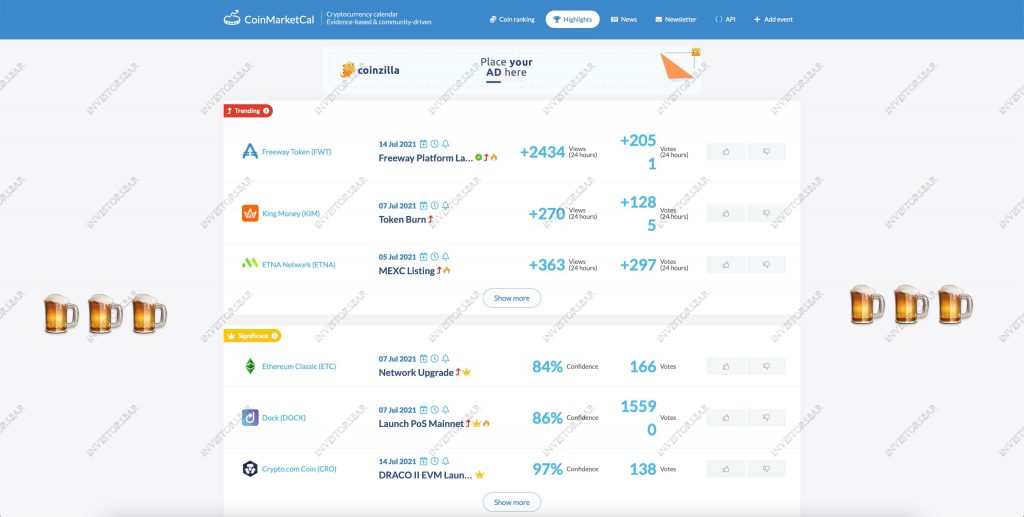
Task: Click the Crypto.com Coin logo icon
Action: coord(250,469)
